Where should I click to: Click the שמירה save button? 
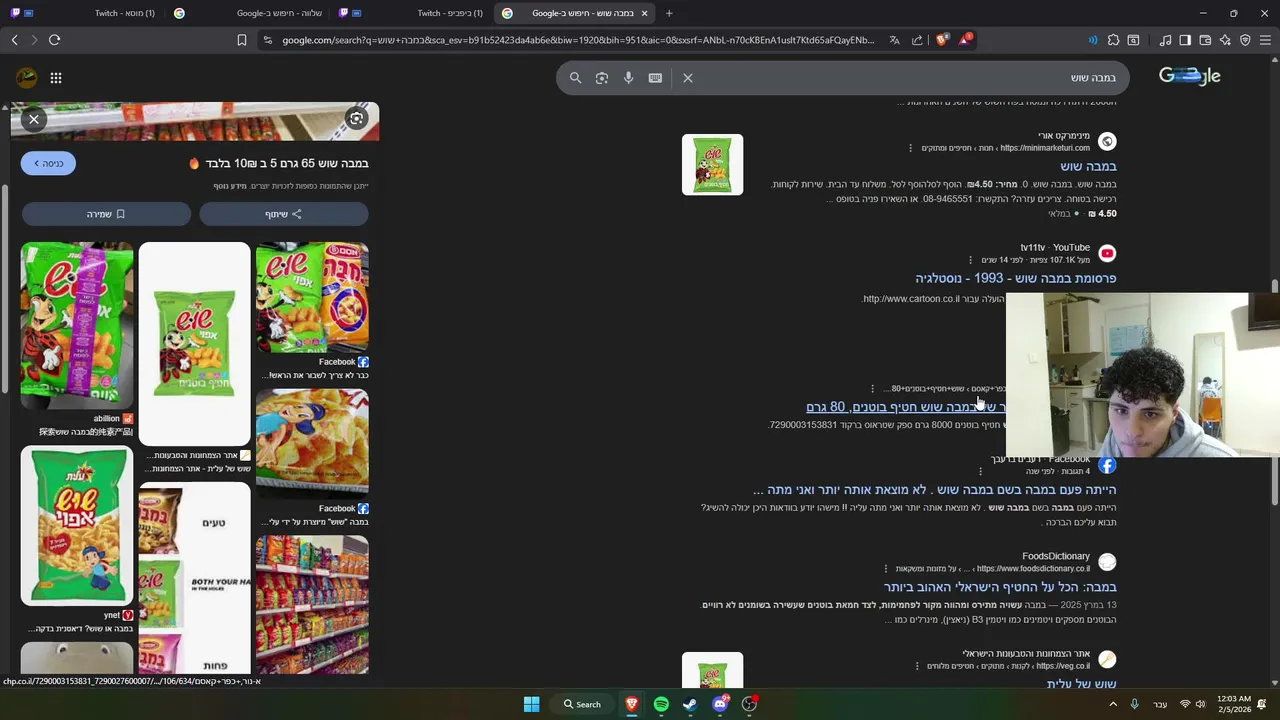click(x=106, y=214)
